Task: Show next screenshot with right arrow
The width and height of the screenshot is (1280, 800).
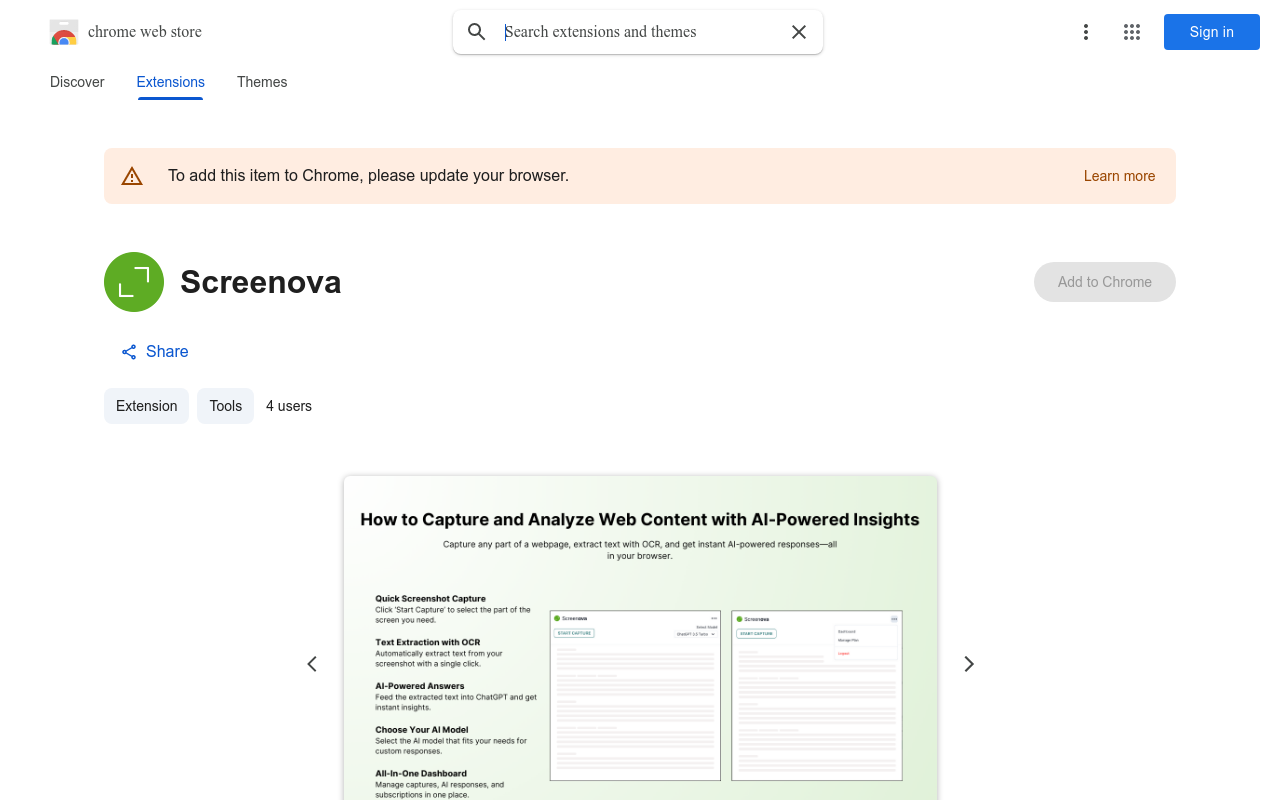Action: pos(968,664)
